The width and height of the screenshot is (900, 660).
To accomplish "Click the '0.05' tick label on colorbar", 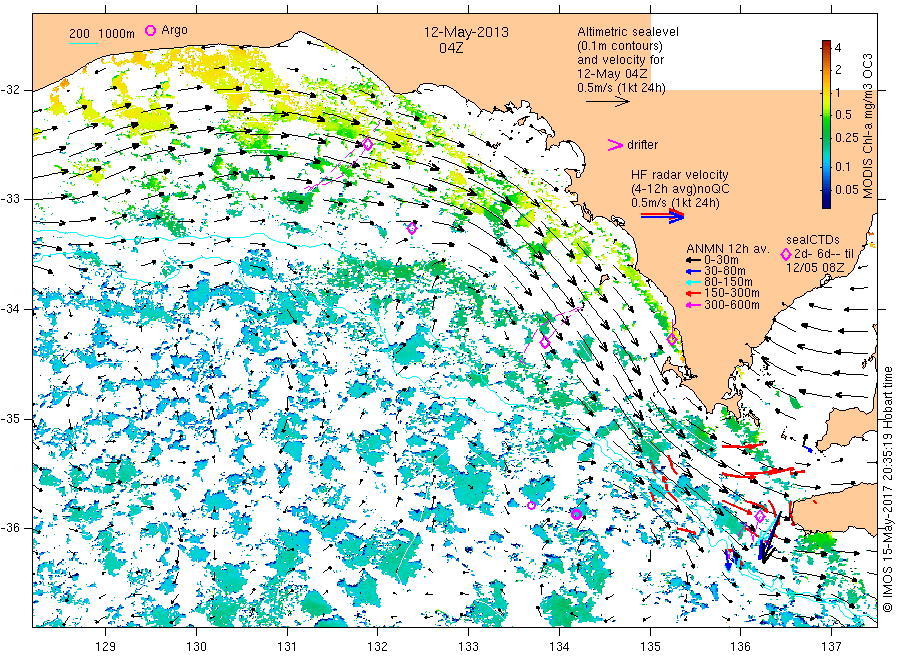I will (847, 190).
